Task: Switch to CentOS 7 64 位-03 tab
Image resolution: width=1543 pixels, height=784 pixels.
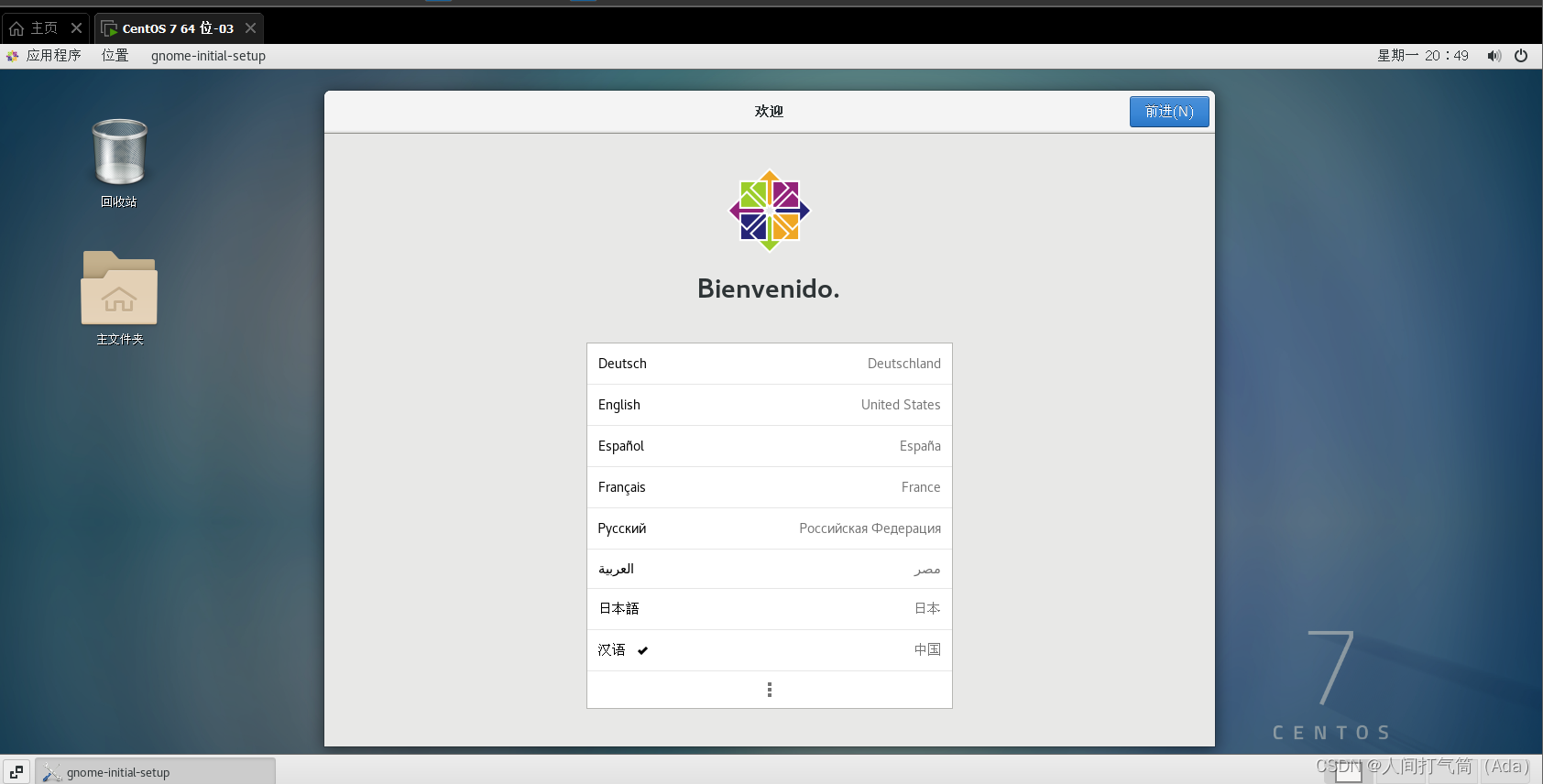Action: pos(178,28)
